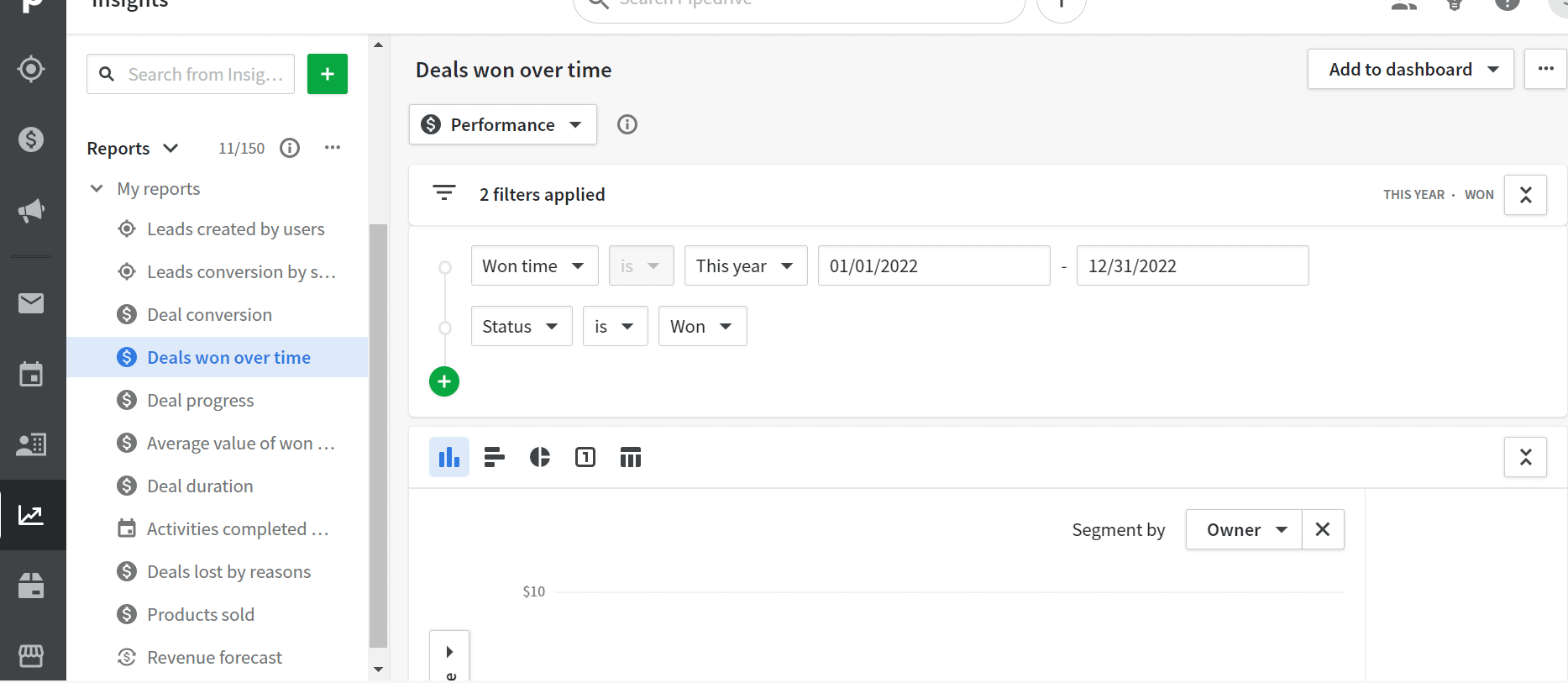Open the Activities calendar icon in sidebar

(x=32, y=374)
